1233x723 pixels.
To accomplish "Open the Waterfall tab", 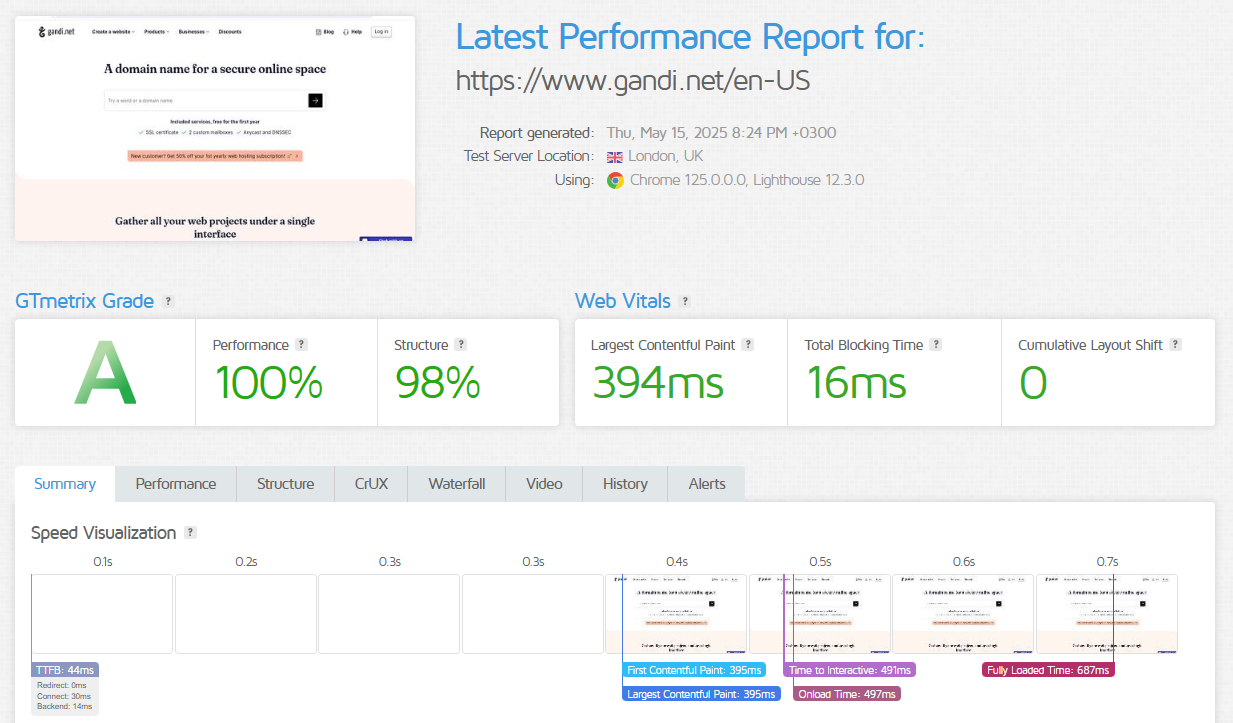I will tap(457, 484).
